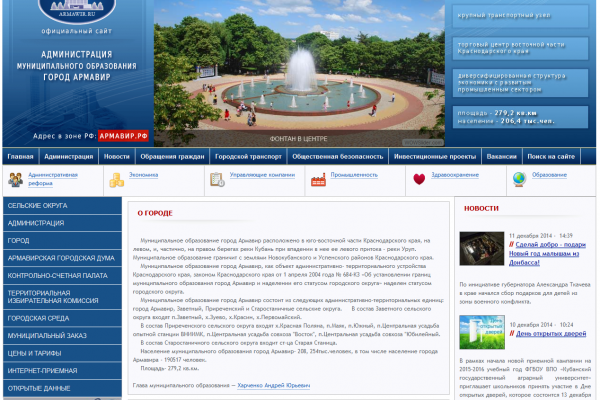
Task: Open the Администрация top menu item
Action: (68, 157)
